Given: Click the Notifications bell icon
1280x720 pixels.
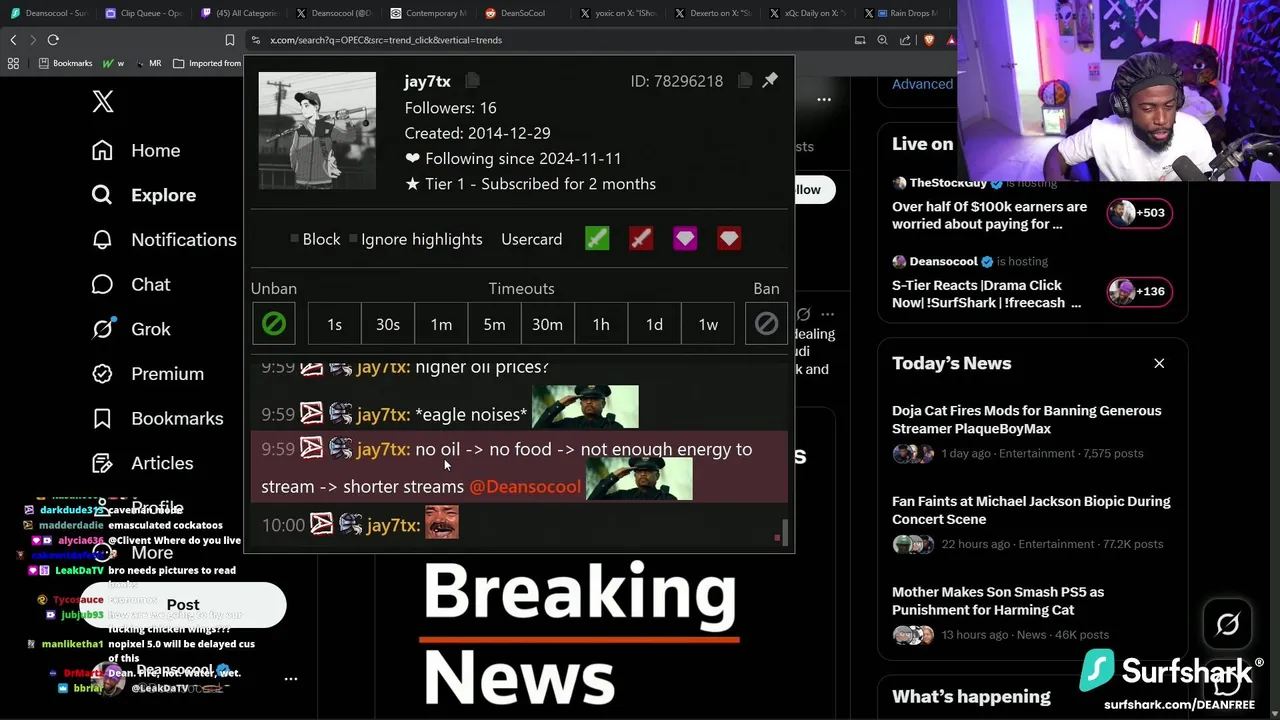Looking at the screenshot, I should click(102, 240).
